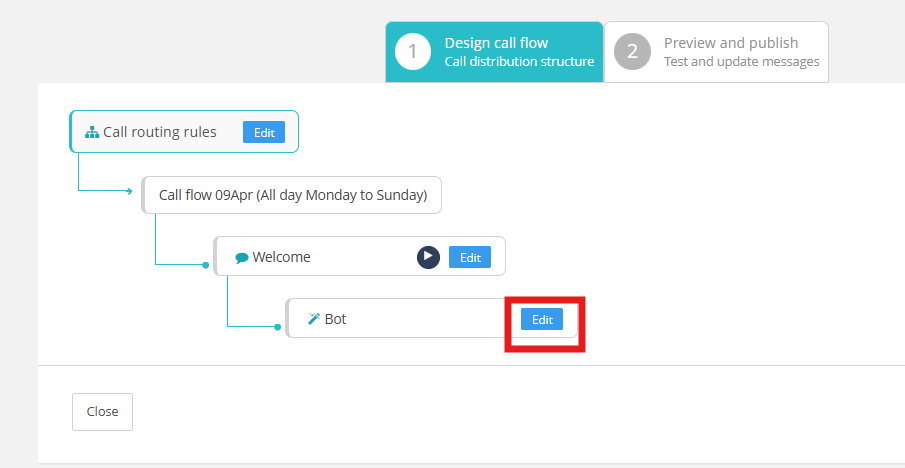This screenshot has width=905, height=468.
Task: Close the call flow designer
Action: pyautogui.click(x=102, y=411)
